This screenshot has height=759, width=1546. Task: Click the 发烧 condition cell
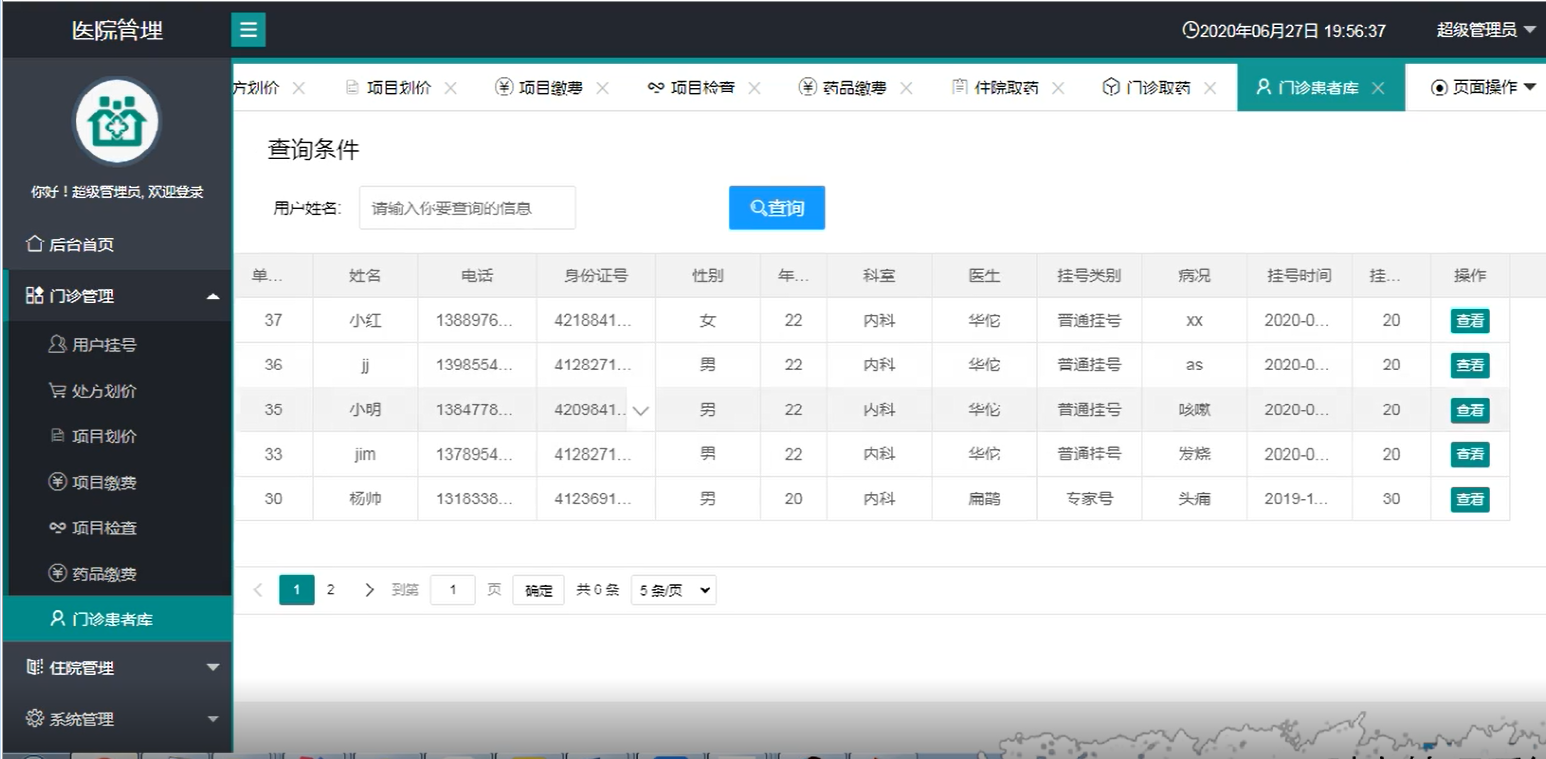point(1194,454)
